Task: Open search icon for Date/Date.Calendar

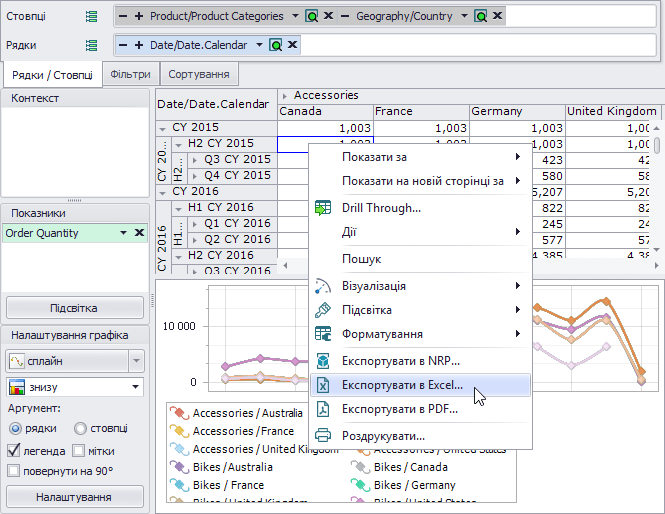Action: [x=276, y=45]
